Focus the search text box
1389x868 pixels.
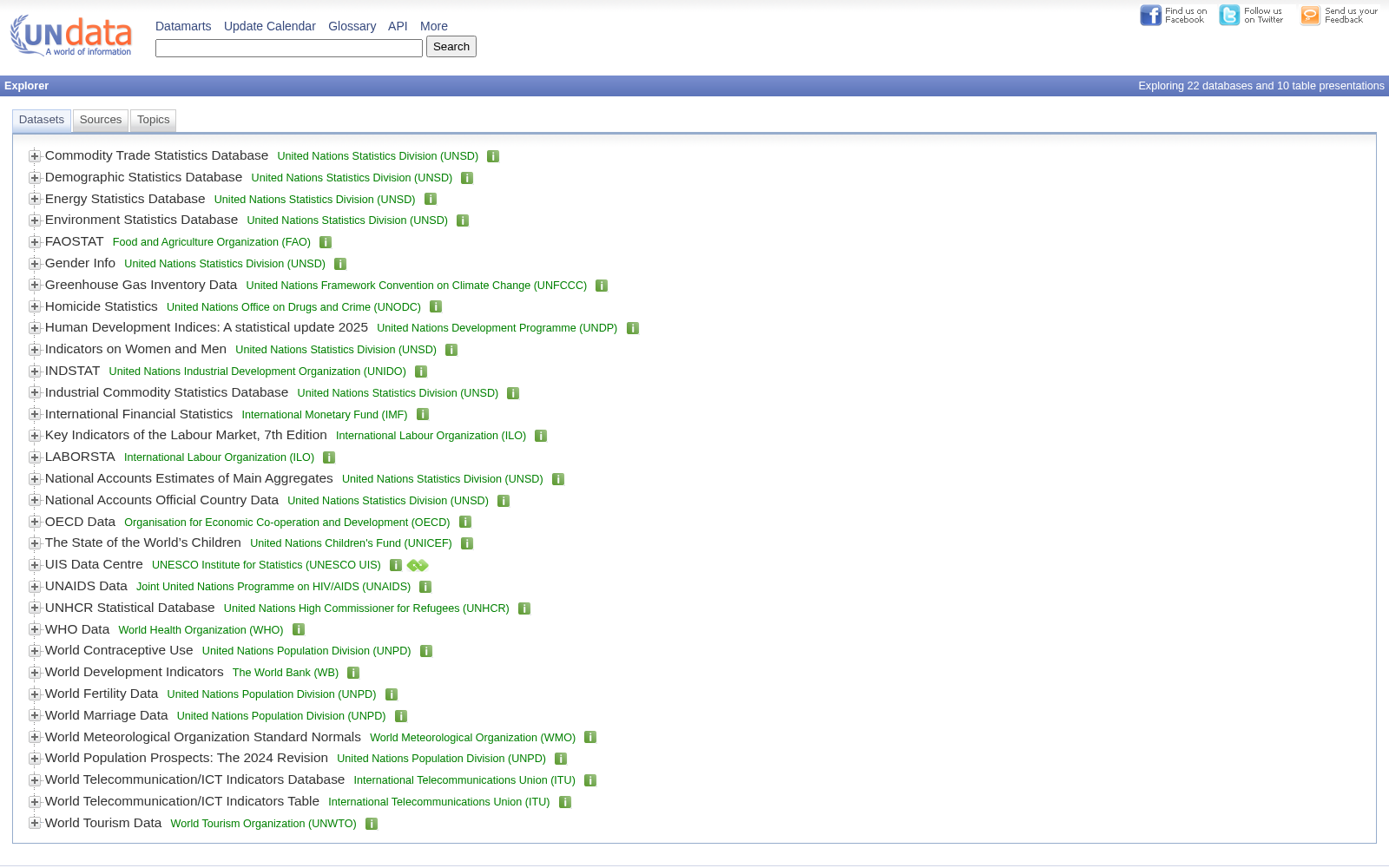click(289, 48)
